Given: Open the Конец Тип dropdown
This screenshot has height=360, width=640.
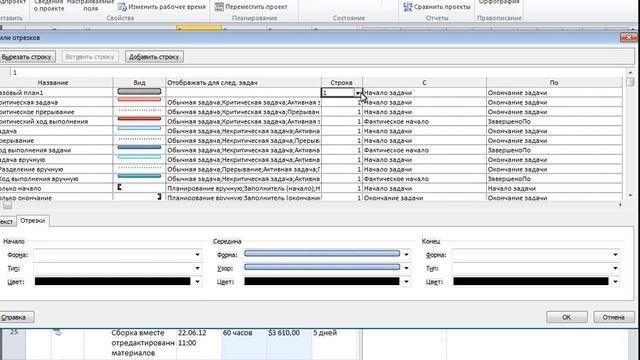Looking at the screenshot, I should pyautogui.click(x=615, y=268).
